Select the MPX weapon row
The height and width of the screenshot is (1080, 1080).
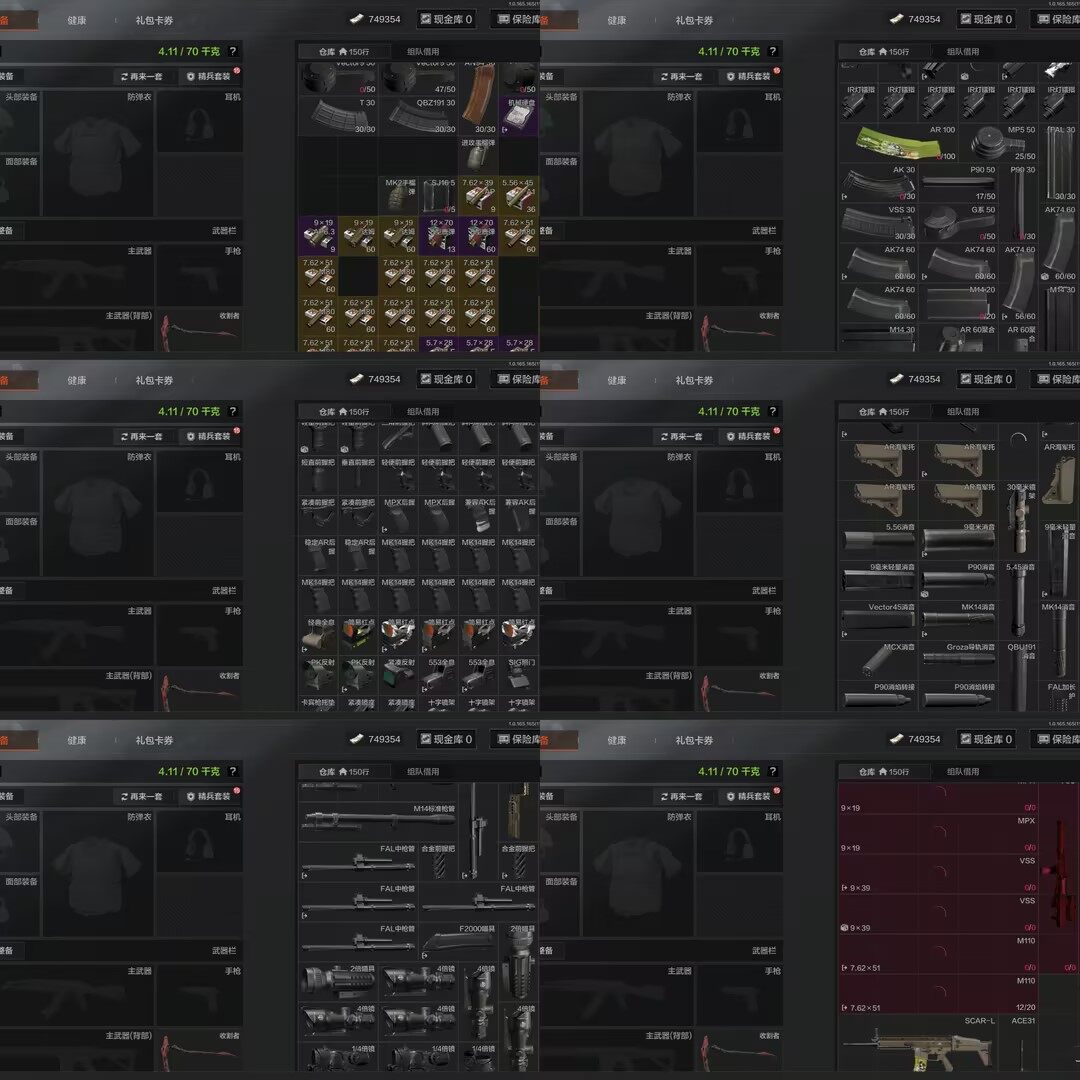click(938, 835)
